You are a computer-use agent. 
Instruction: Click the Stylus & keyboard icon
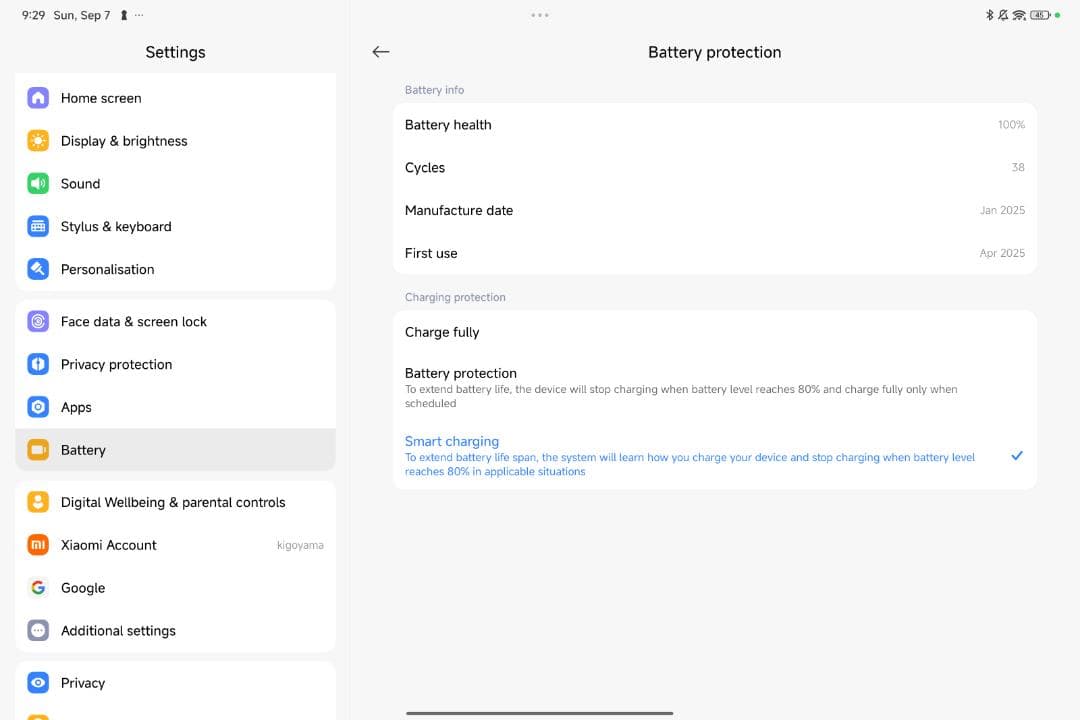click(x=38, y=226)
